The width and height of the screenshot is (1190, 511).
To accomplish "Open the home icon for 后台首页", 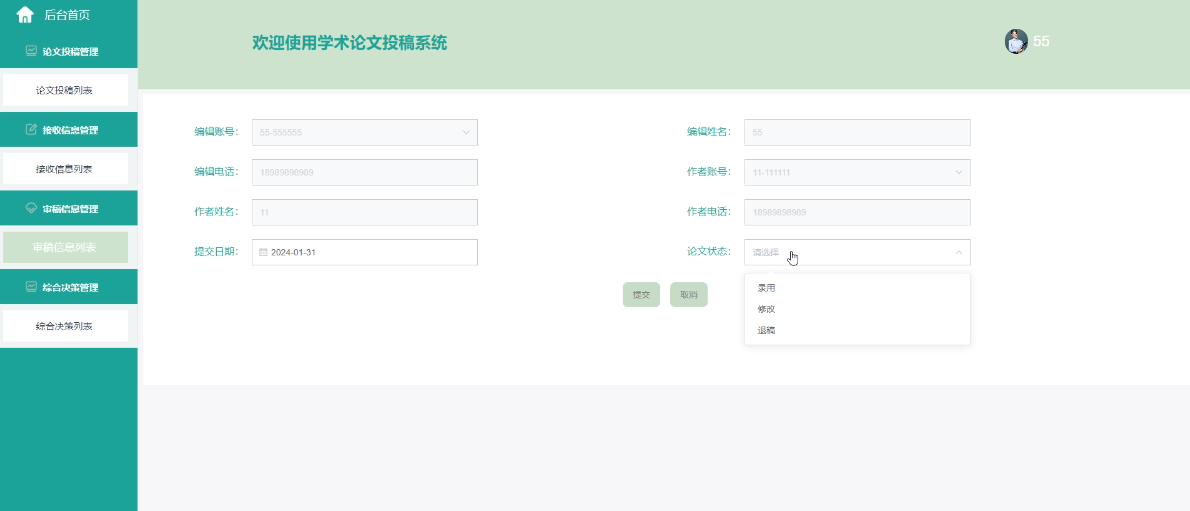I will [x=25, y=14].
